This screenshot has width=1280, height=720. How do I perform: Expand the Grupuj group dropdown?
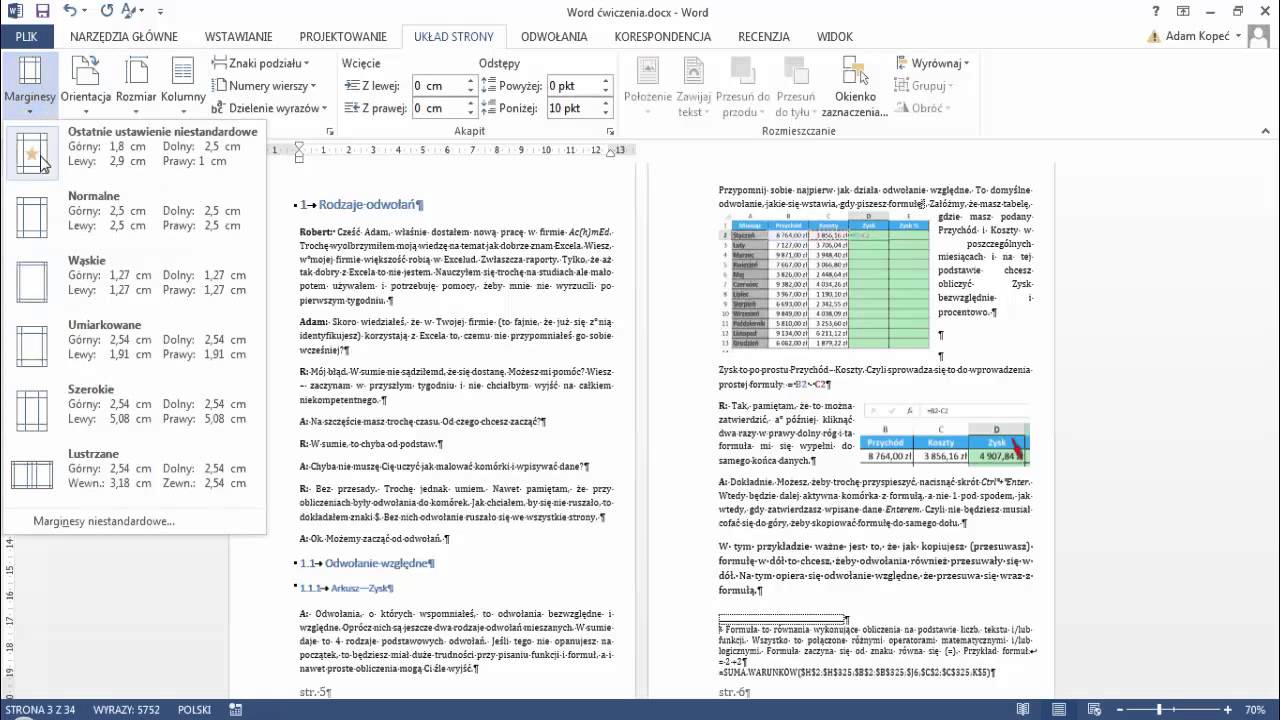[925, 85]
